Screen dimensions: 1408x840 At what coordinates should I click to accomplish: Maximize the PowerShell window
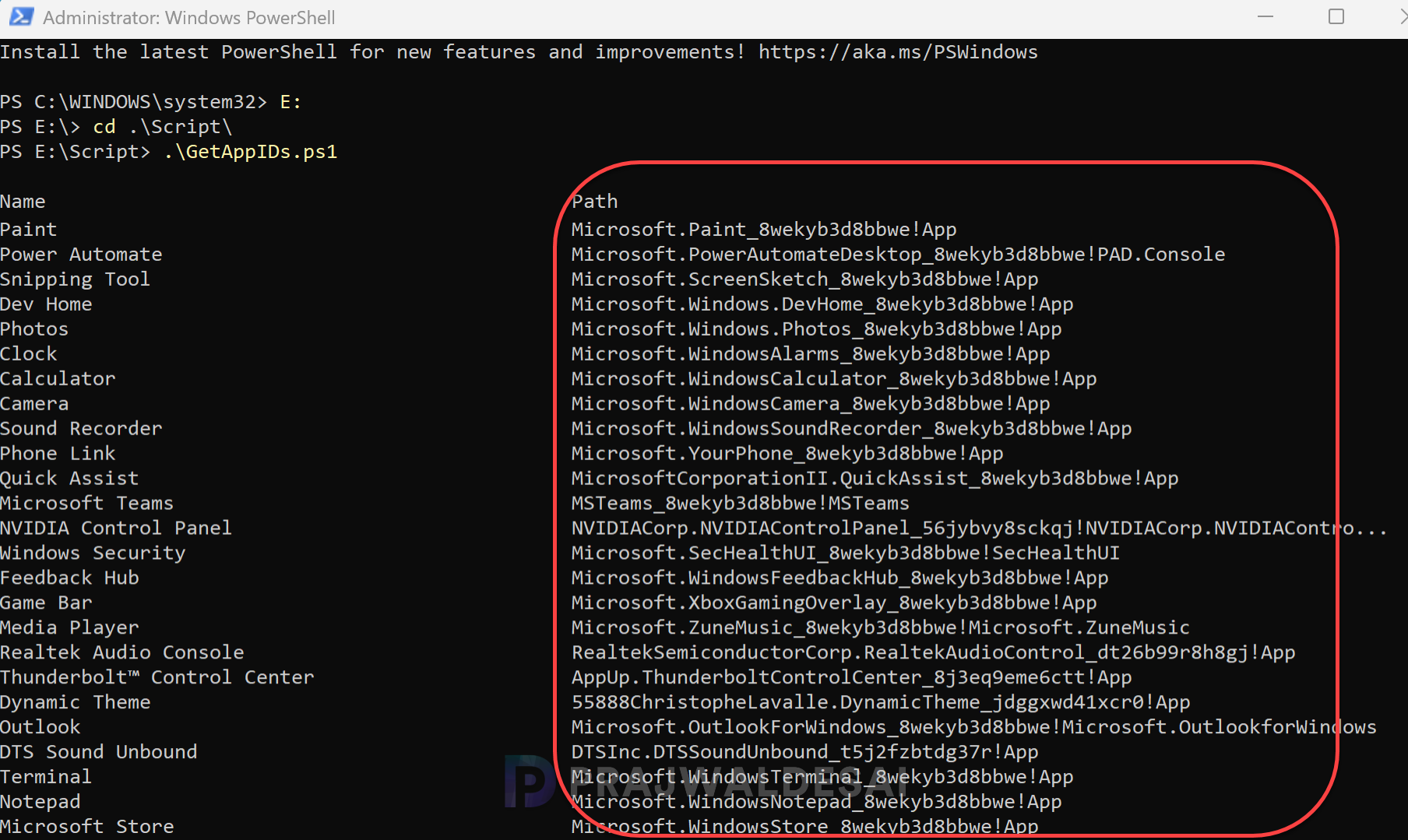(x=1336, y=17)
